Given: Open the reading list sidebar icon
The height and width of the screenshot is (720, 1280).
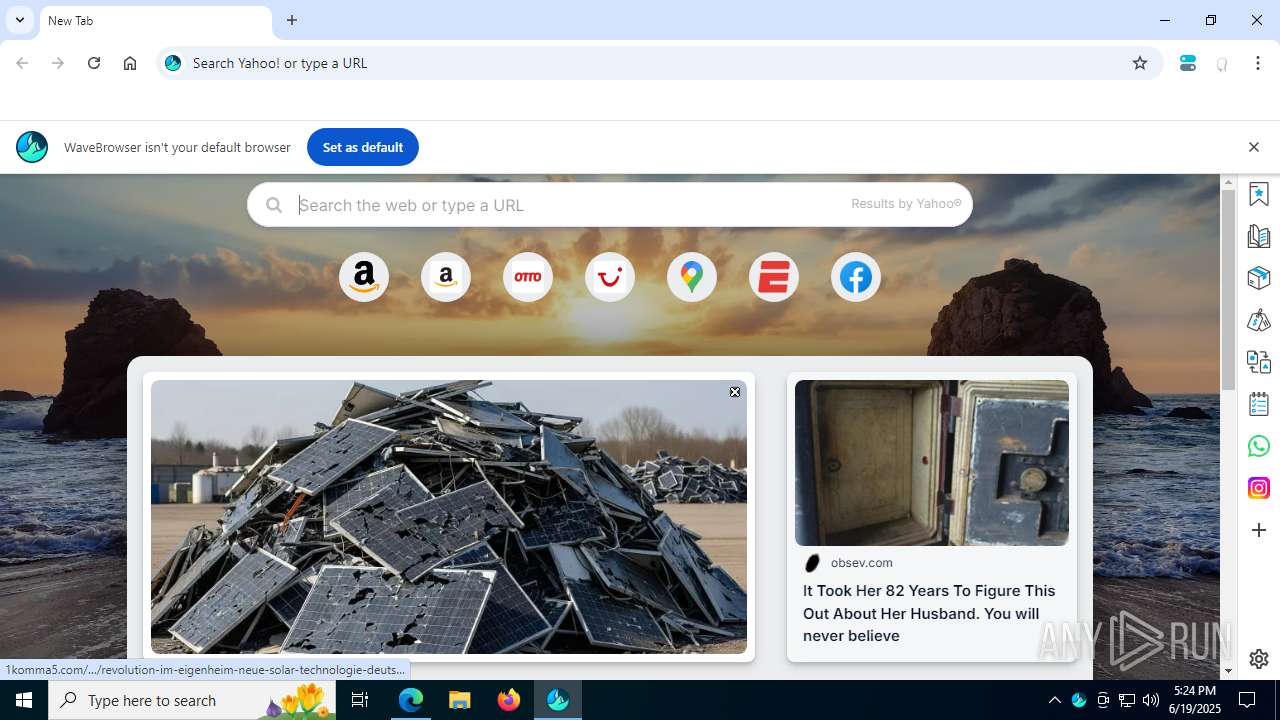Looking at the screenshot, I should [1259, 236].
